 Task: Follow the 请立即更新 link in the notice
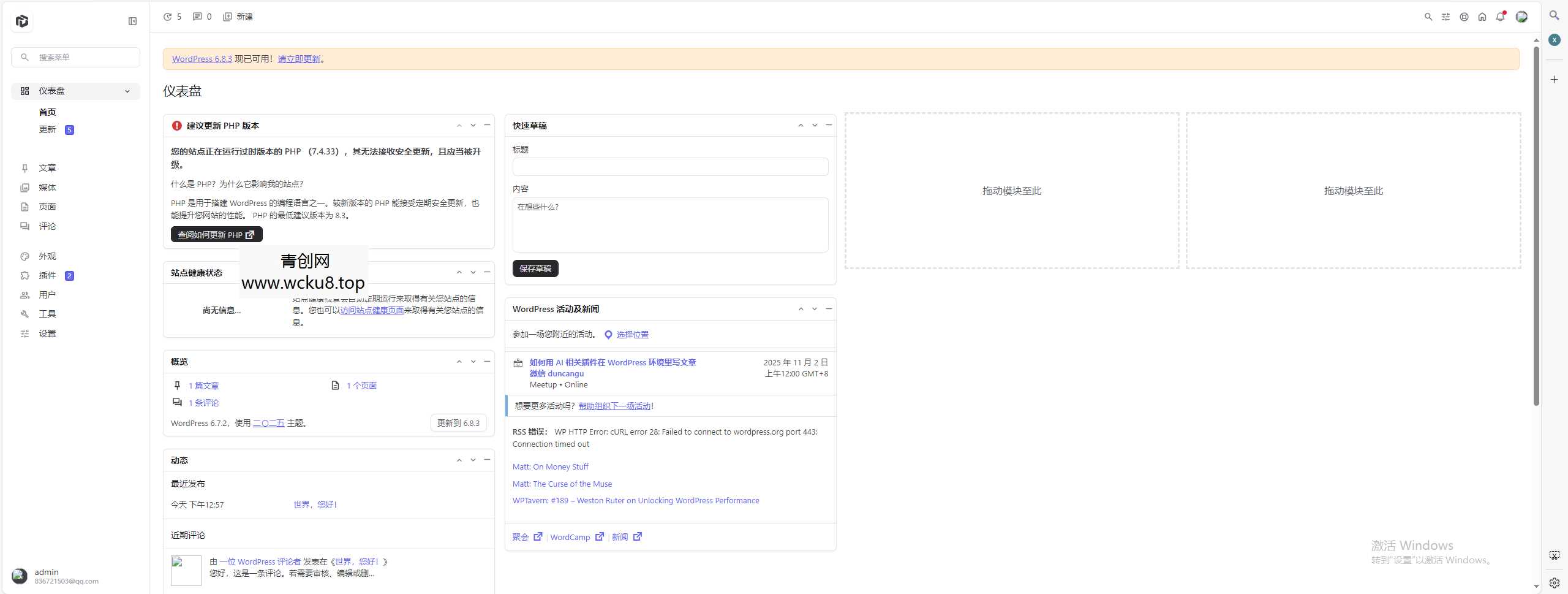pos(299,58)
